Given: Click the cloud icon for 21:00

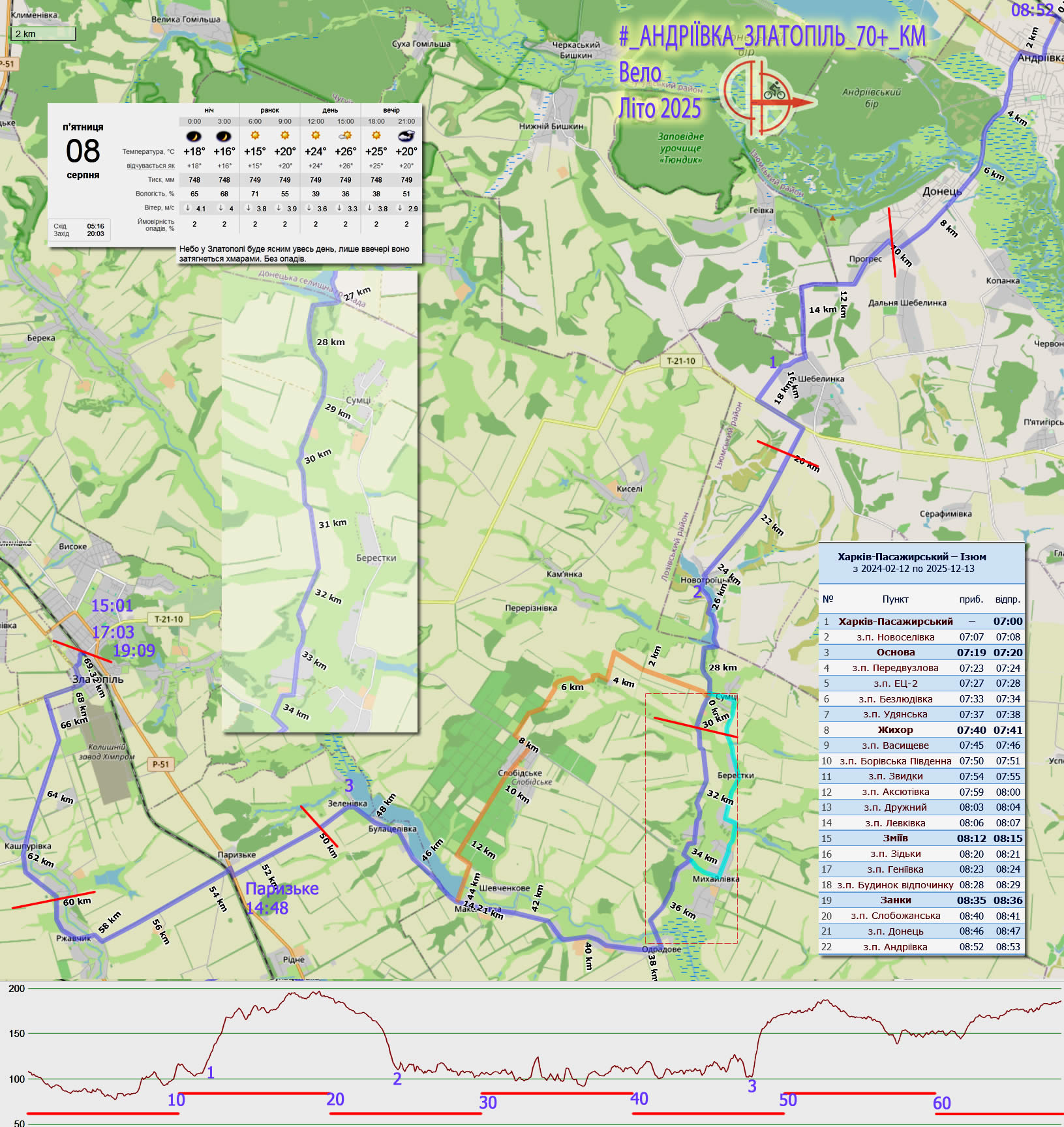Looking at the screenshot, I should (406, 136).
